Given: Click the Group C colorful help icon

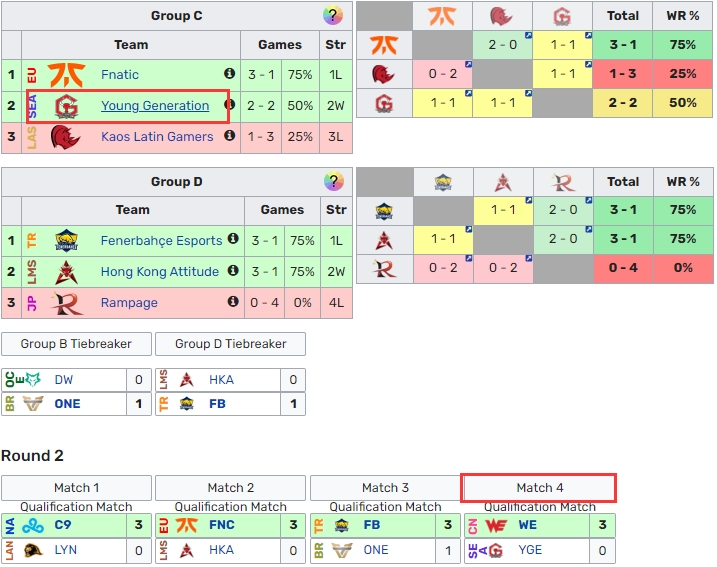Looking at the screenshot, I should tap(333, 16).
